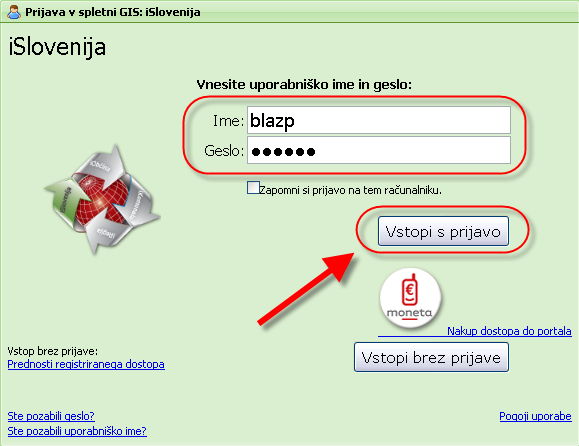Viewport: 579px width, 446px height.
Task: Click the iSlovenija globe arrows logo
Action: coord(102,200)
